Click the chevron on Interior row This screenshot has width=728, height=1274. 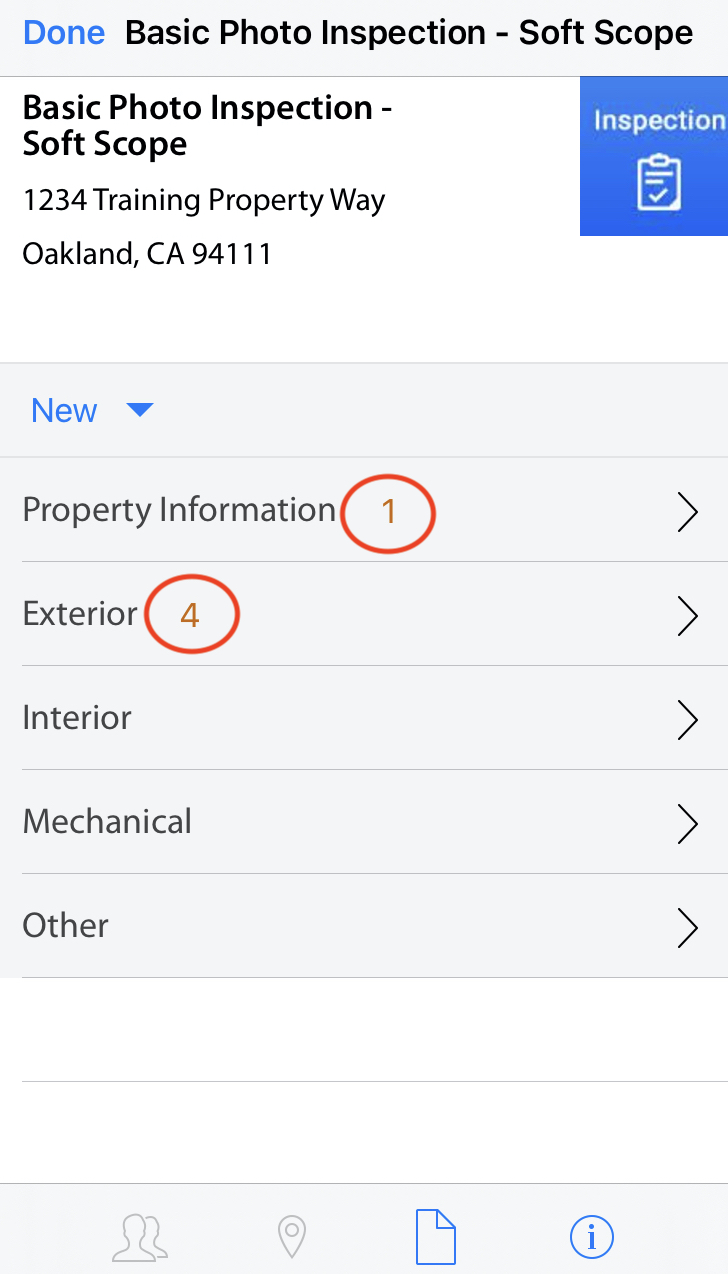tap(687, 720)
